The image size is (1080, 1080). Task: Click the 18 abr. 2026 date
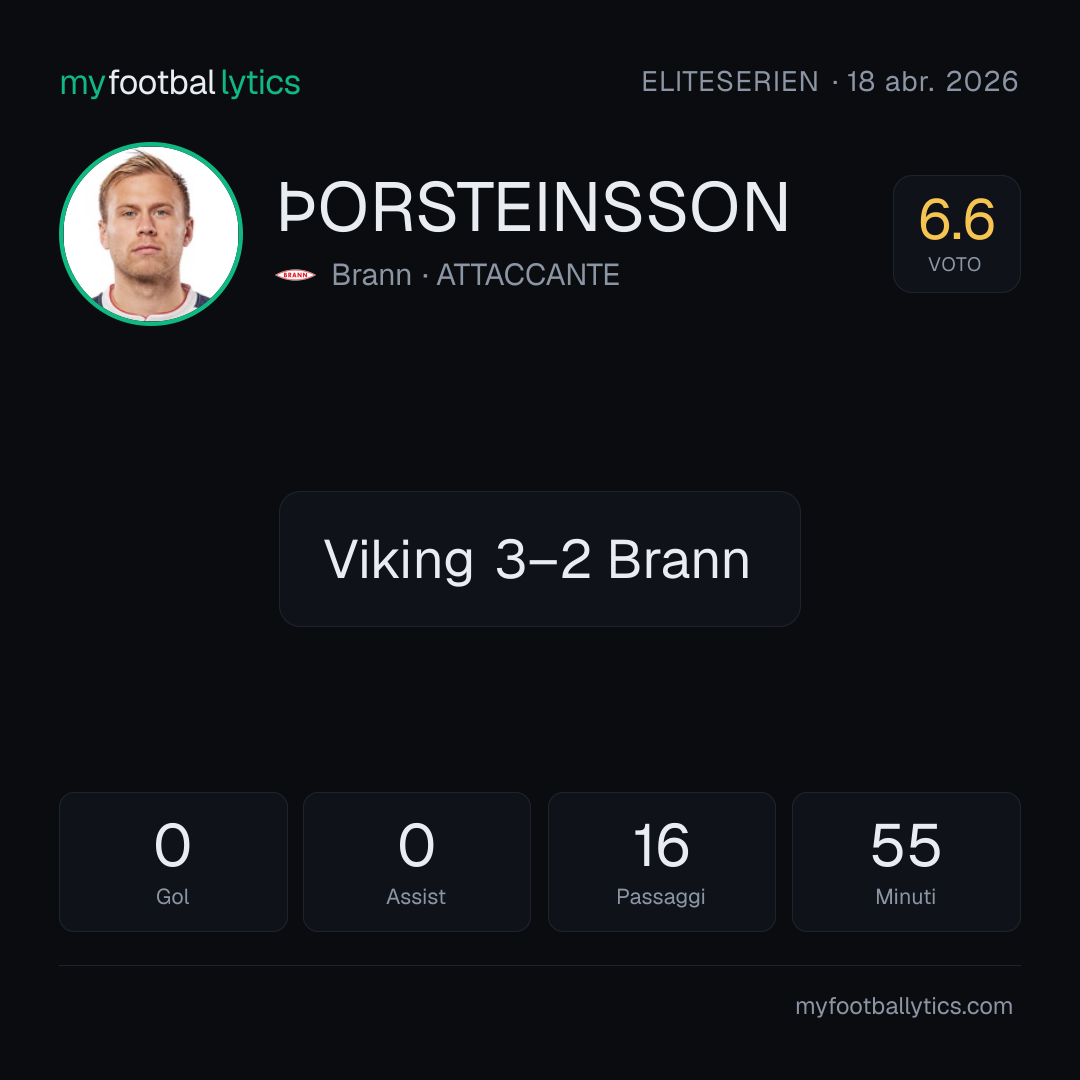pos(932,81)
